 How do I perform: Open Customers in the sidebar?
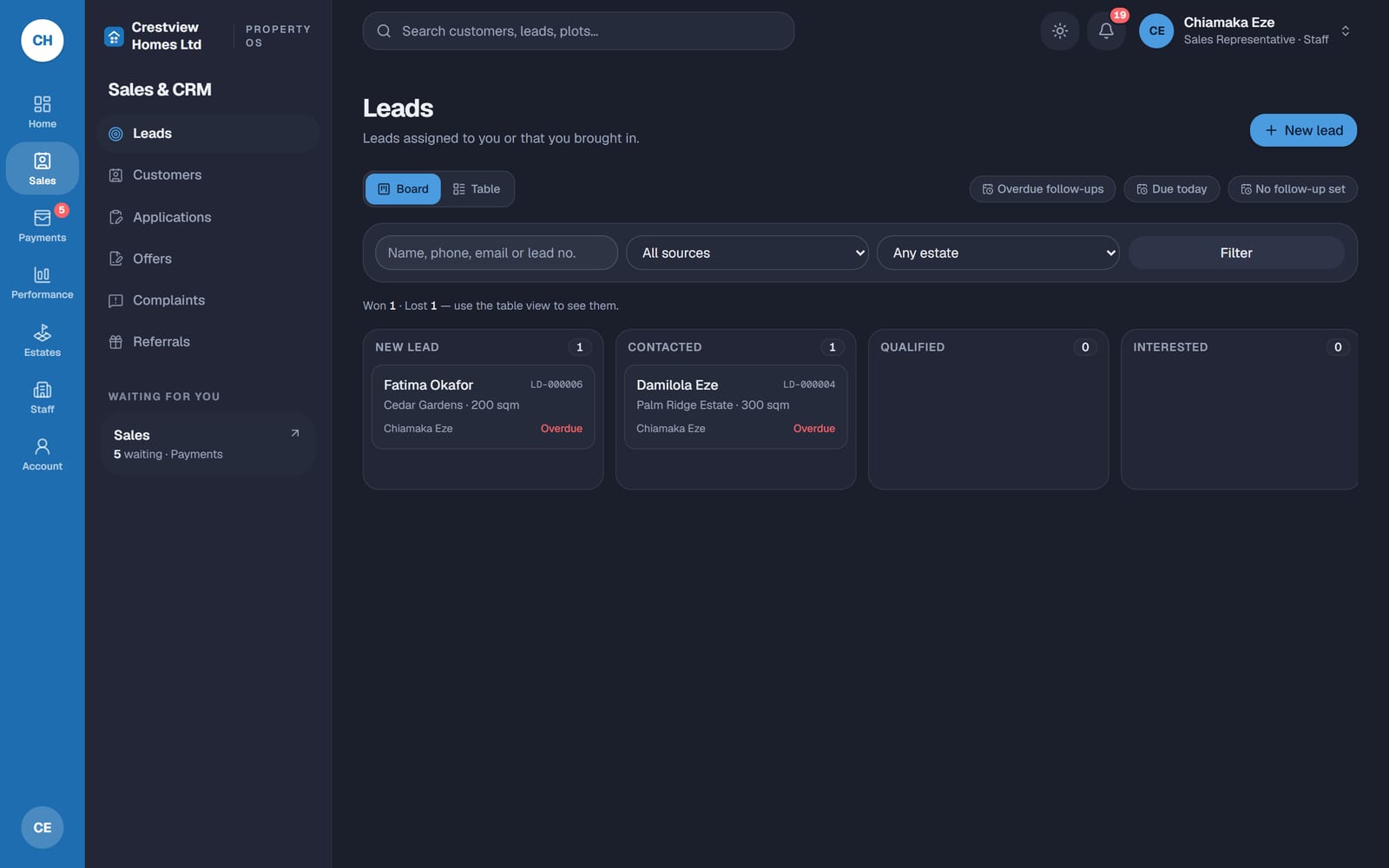[208, 175]
